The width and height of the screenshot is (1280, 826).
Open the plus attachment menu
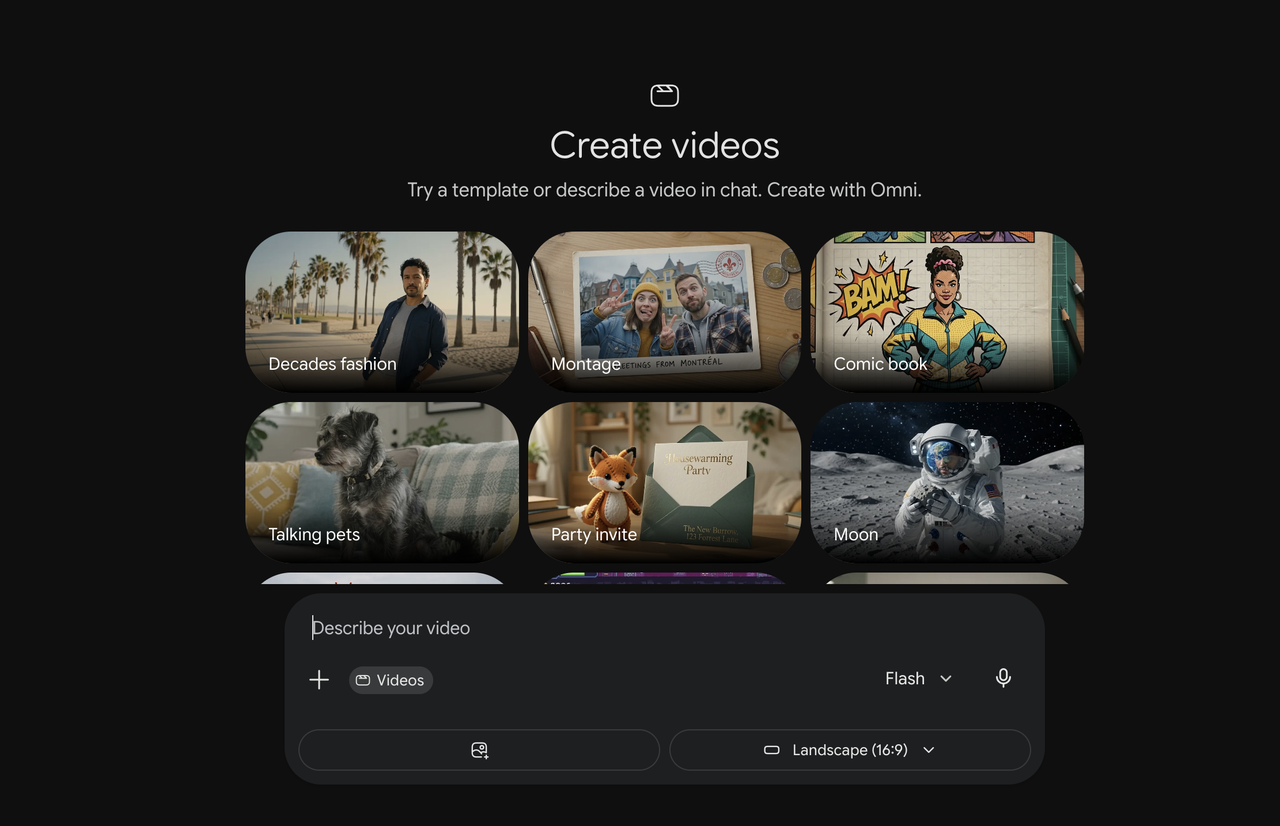click(x=319, y=680)
